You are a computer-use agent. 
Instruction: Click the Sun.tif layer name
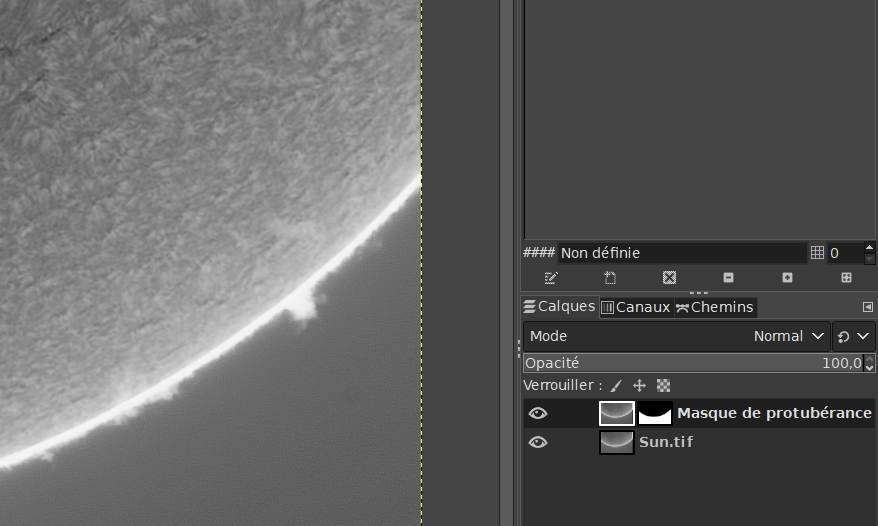tap(666, 442)
